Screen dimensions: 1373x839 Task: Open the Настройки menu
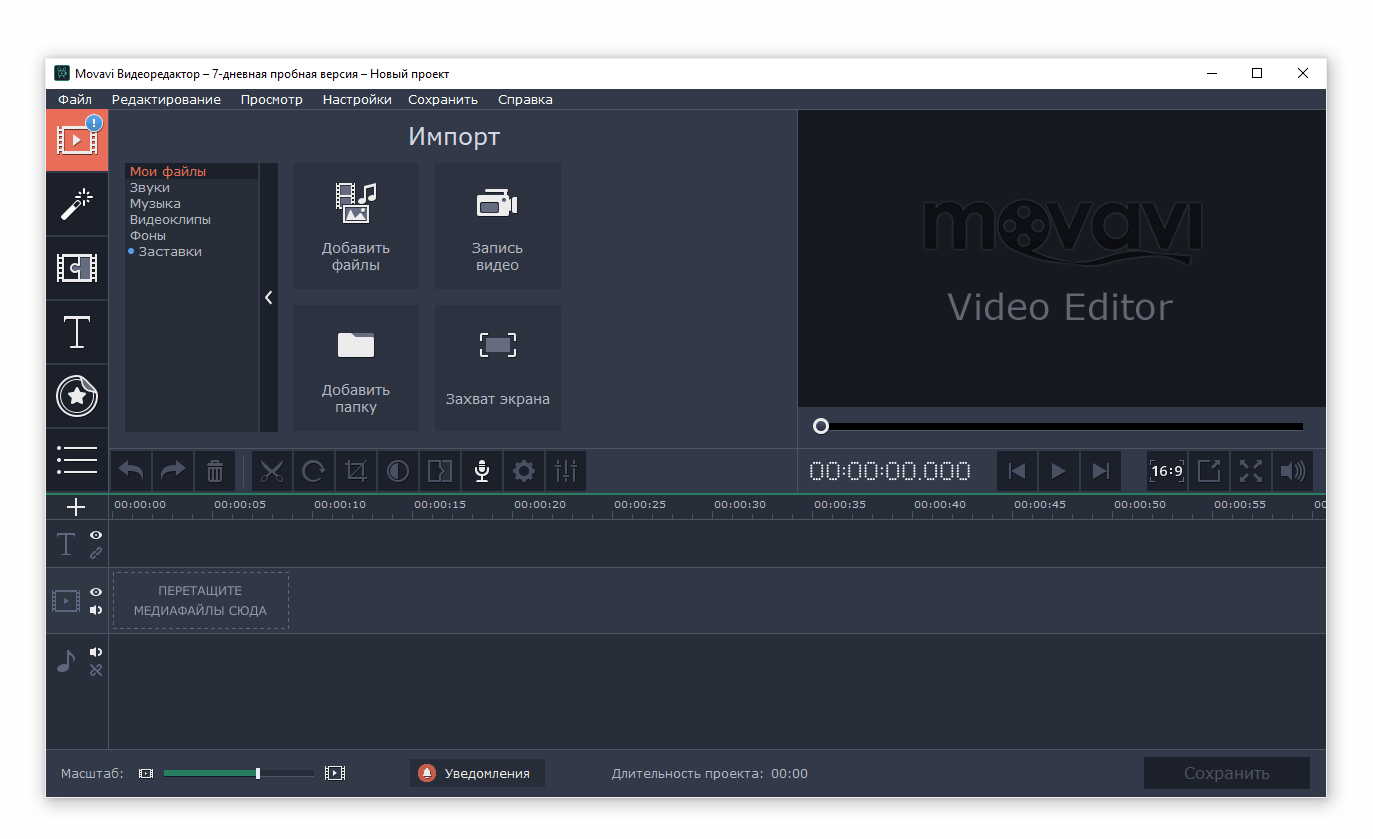[x=356, y=100]
